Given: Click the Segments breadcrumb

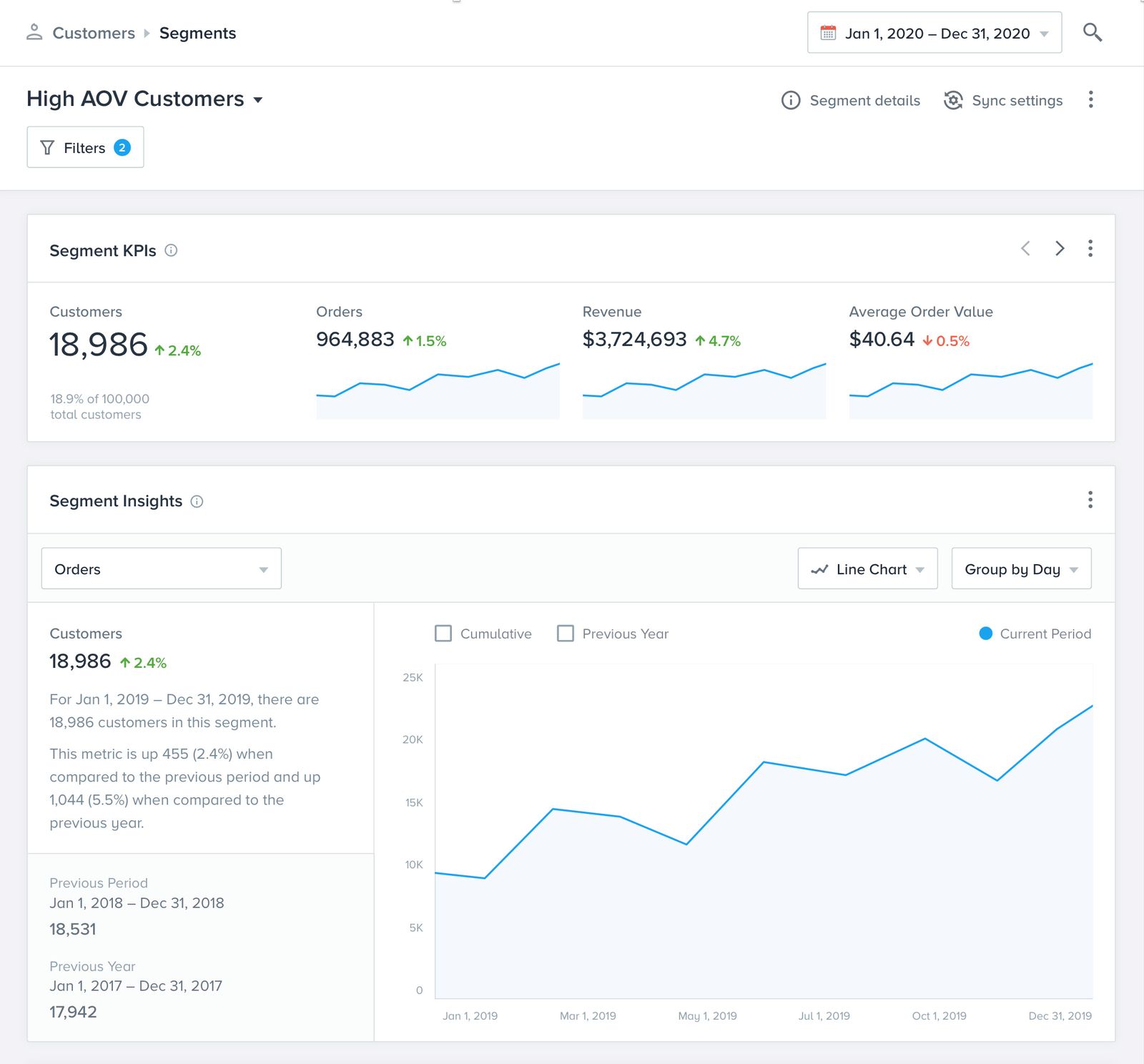Looking at the screenshot, I should (x=197, y=33).
